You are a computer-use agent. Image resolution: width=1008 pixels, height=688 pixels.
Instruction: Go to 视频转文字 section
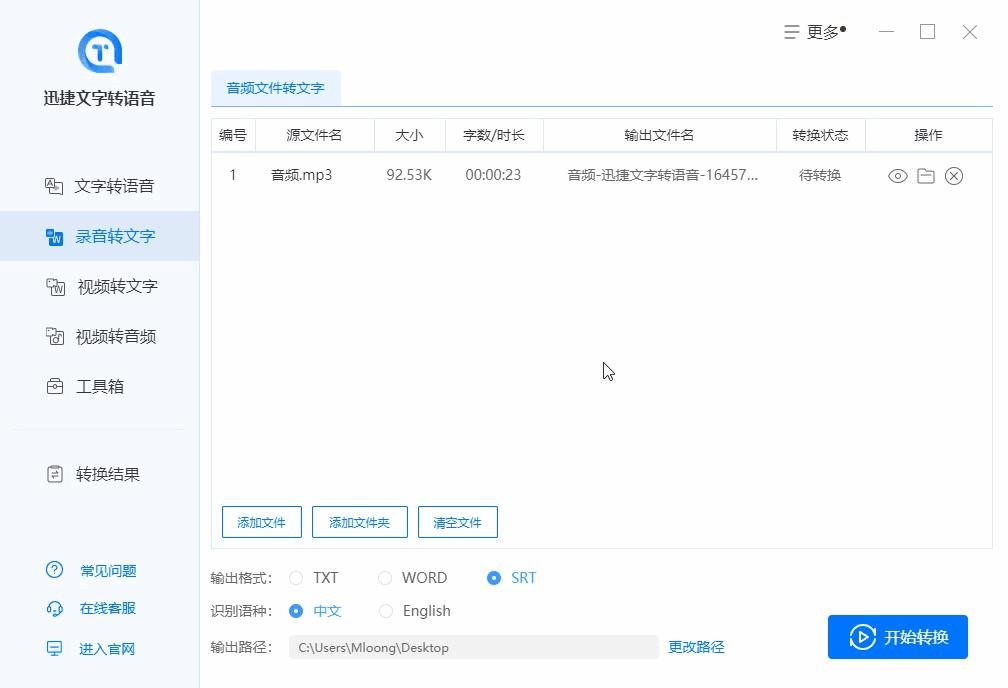point(118,287)
